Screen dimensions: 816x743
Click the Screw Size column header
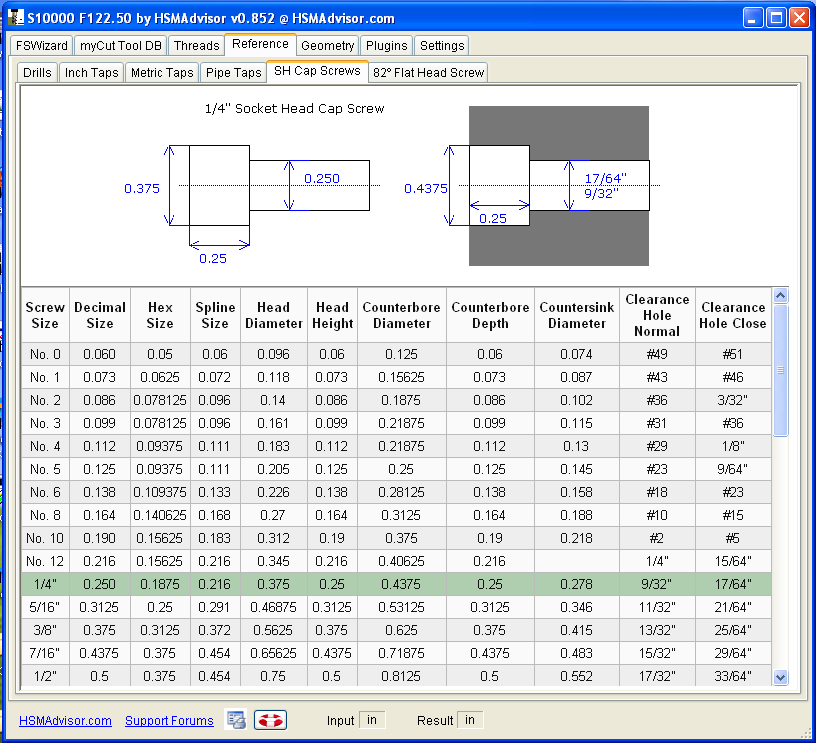click(x=45, y=315)
